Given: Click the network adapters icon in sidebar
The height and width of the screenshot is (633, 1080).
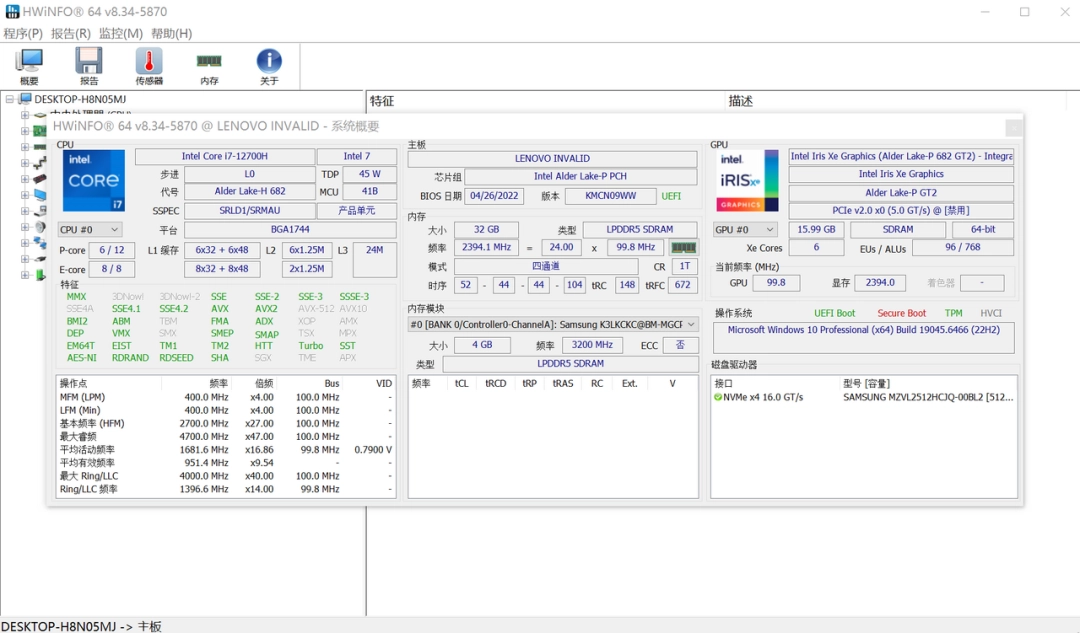Looking at the screenshot, I should (41, 241).
